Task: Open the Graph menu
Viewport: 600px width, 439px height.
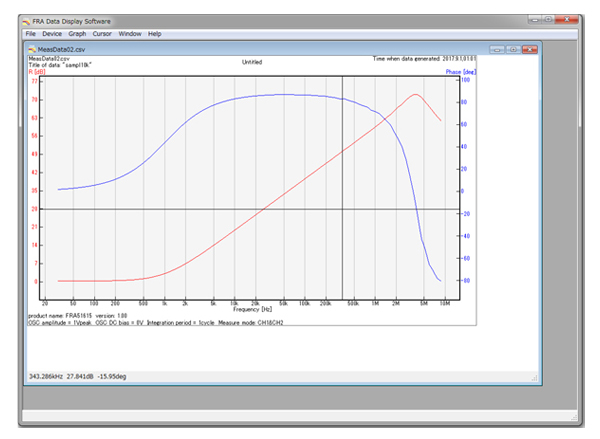Action: 78,34
